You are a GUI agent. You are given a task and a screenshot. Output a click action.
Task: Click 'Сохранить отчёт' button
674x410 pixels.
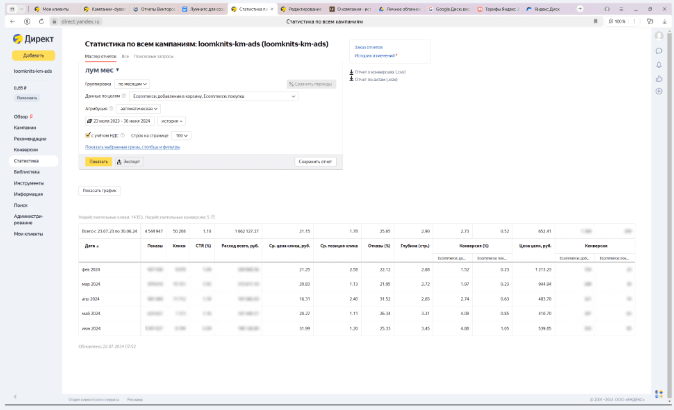(315, 160)
